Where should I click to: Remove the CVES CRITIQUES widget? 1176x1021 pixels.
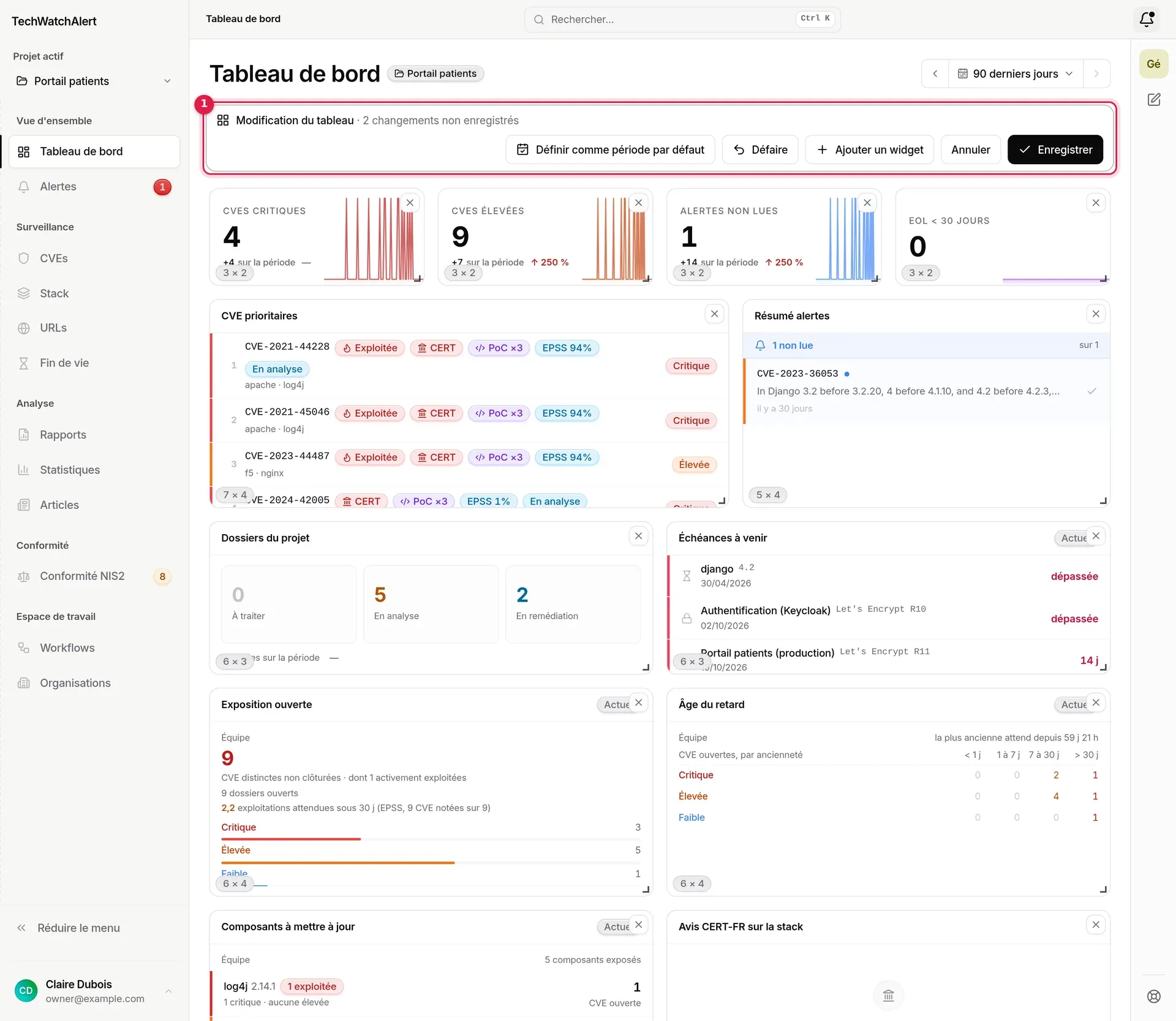point(410,203)
